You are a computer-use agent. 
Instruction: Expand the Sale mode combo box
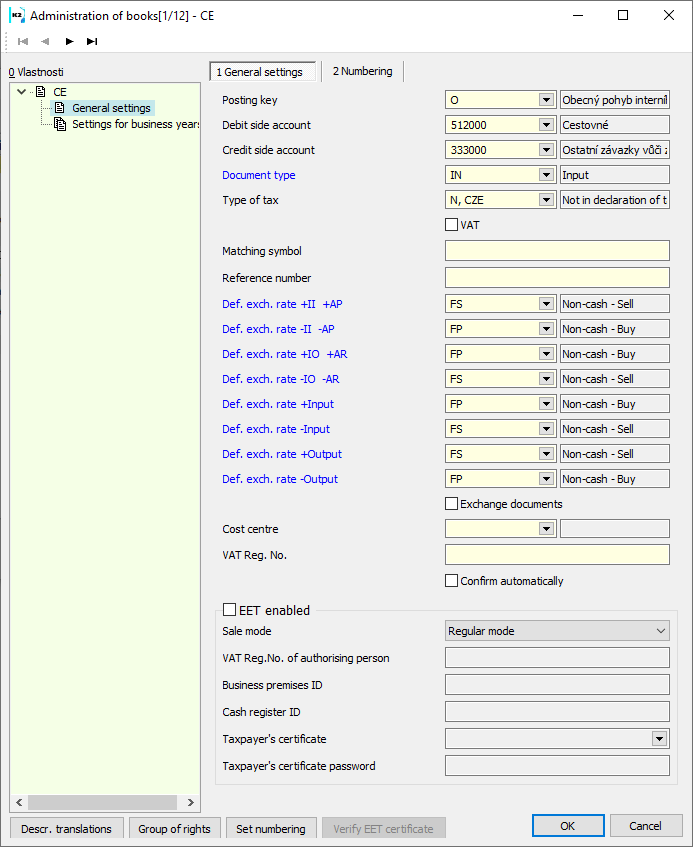(x=660, y=631)
